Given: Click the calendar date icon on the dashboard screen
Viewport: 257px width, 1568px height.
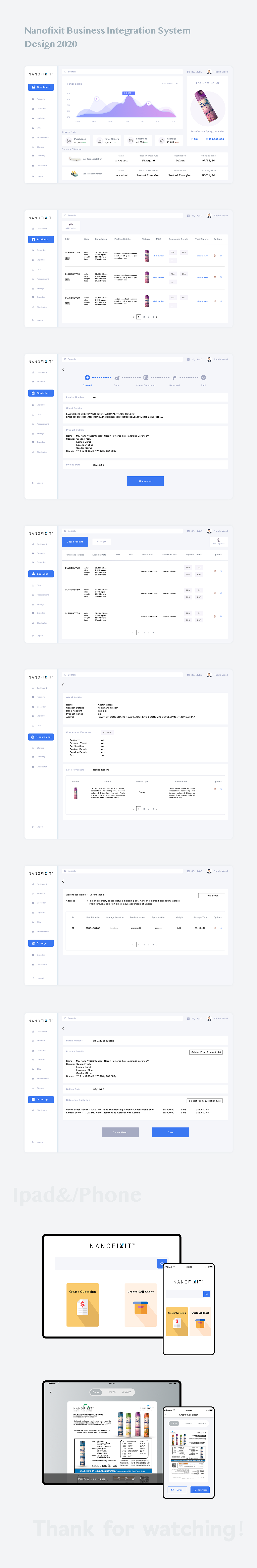Looking at the screenshot, I should point(188,72).
